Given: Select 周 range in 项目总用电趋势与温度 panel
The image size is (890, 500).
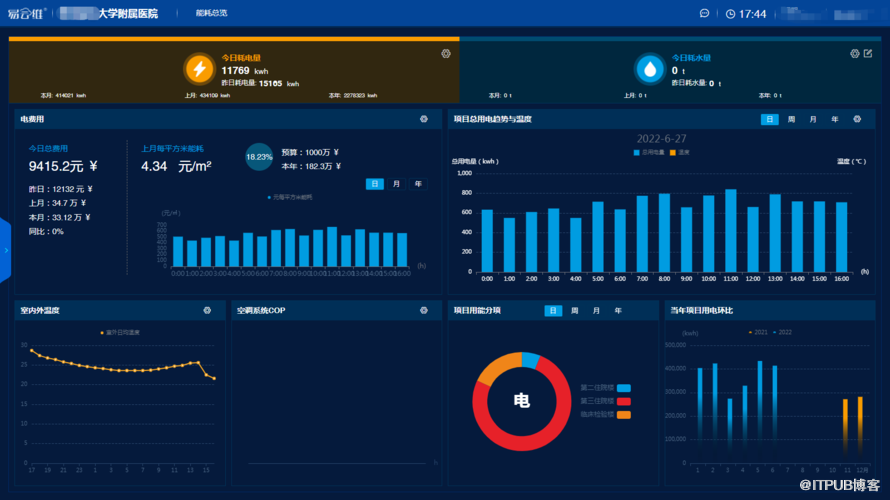Looking at the screenshot, I should point(791,119).
